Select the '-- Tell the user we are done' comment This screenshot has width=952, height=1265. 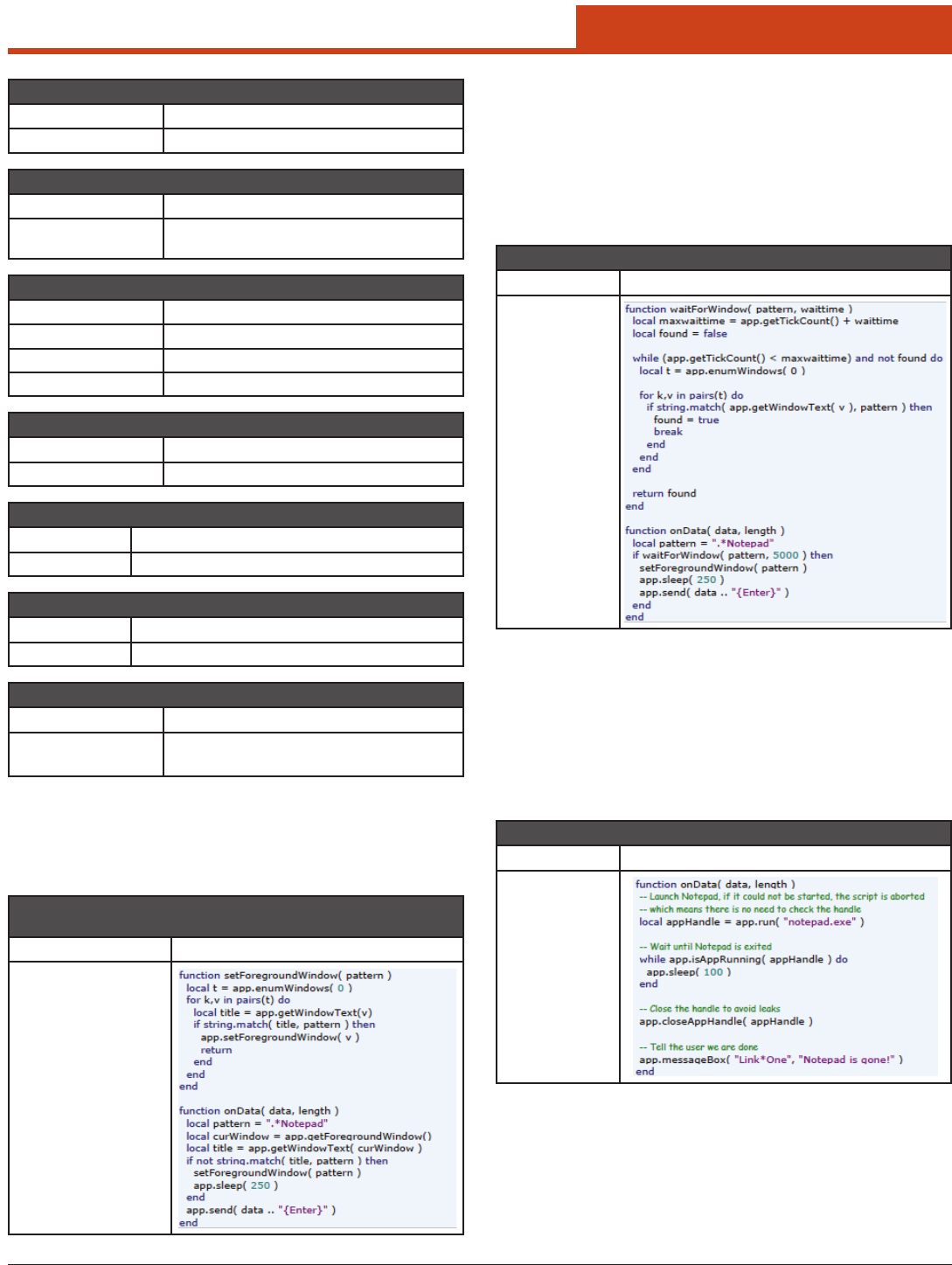[698, 1046]
